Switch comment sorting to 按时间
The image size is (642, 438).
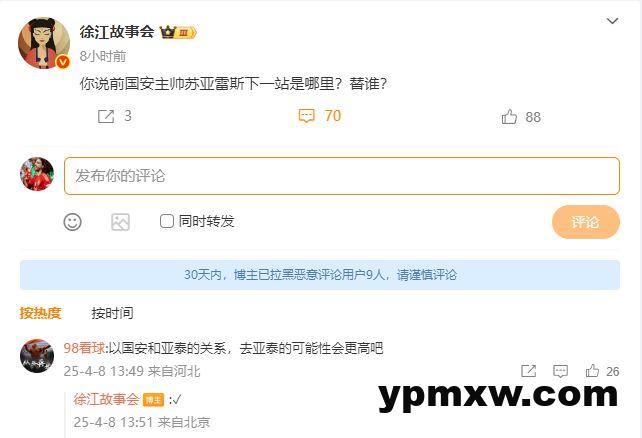112,313
